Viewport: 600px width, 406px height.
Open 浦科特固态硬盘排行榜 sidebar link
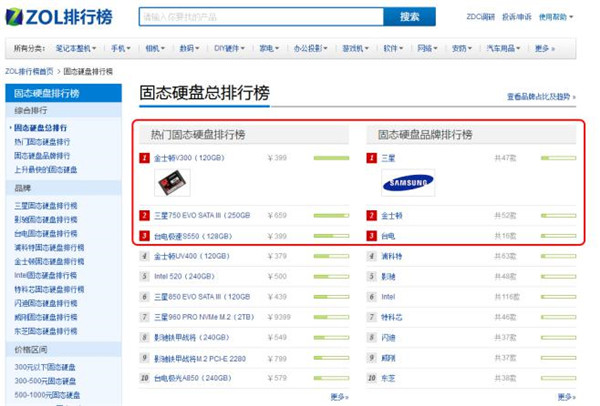pyautogui.click(x=49, y=247)
